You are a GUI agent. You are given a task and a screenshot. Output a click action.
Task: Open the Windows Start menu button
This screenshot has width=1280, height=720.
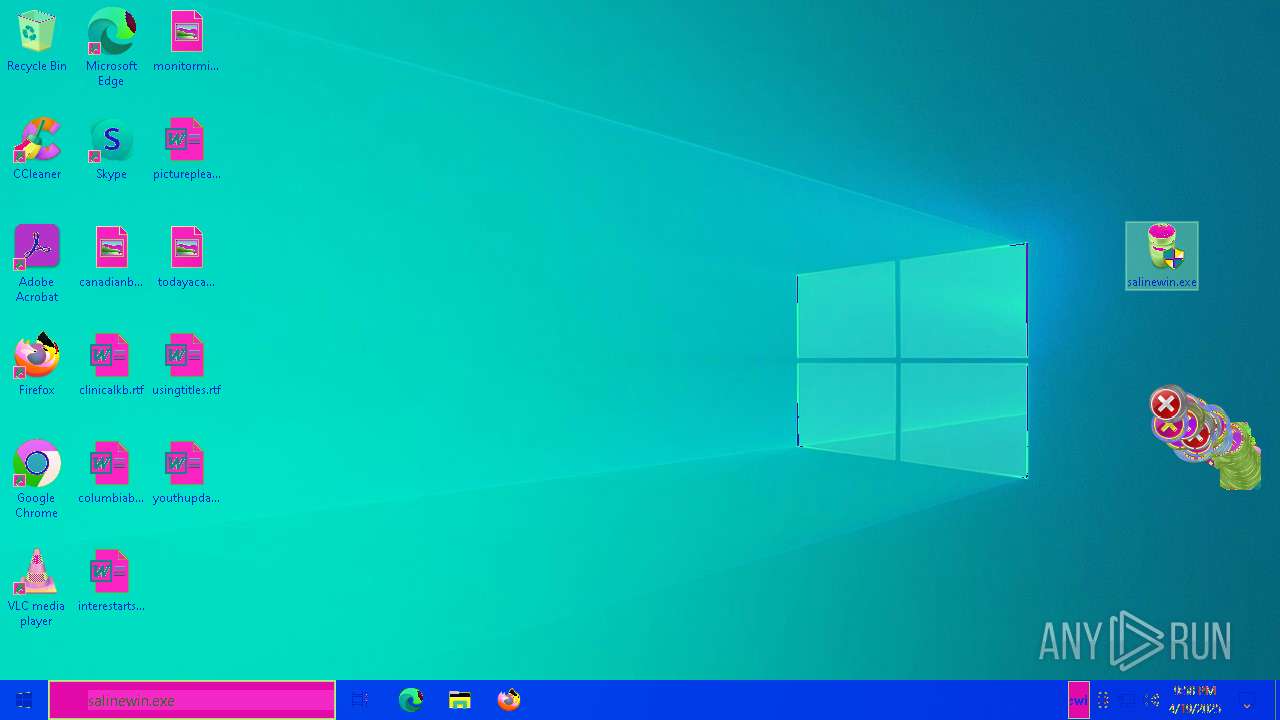[x=24, y=700]
